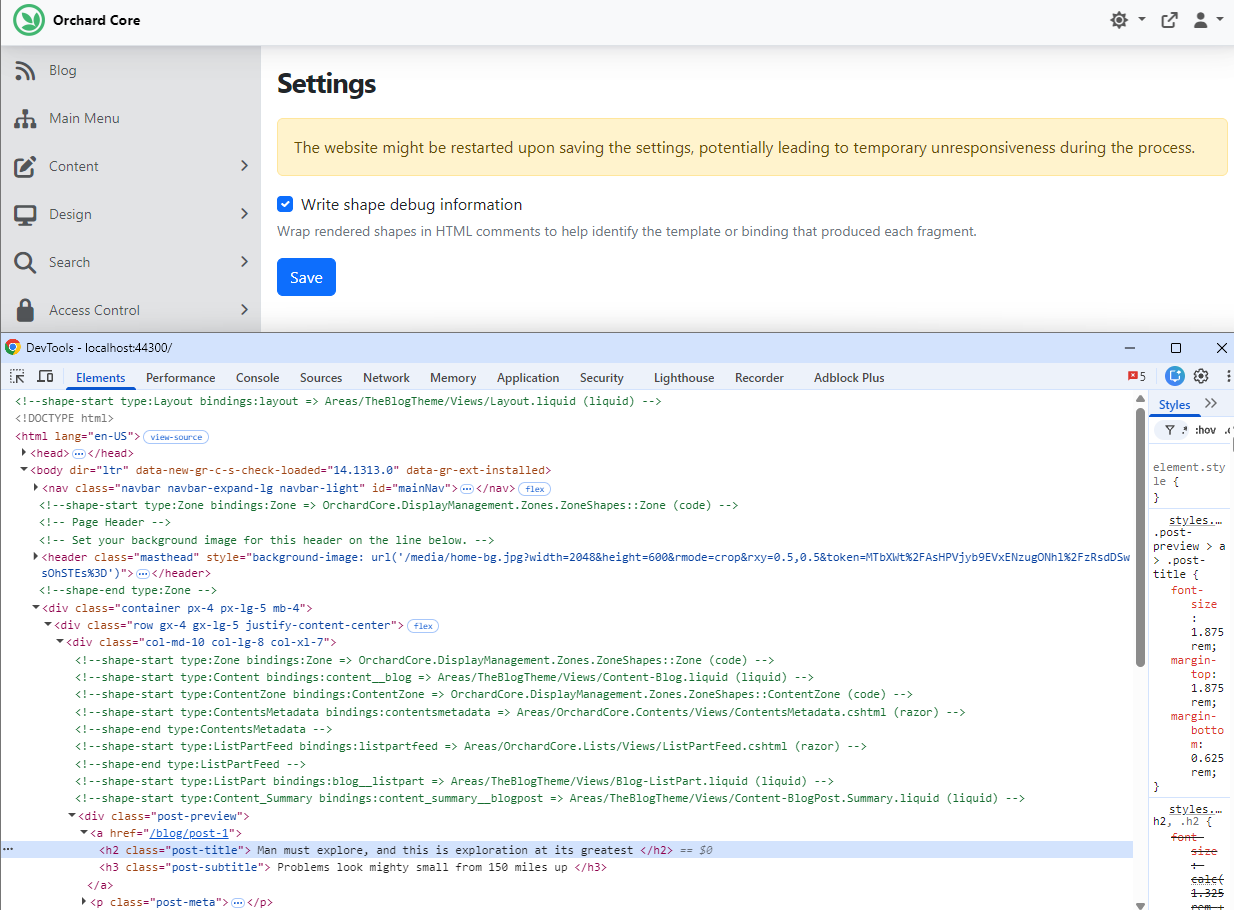The image size is (1234, 910).
Task: Switch to the Console tab
Action: (x=258, y=378)
